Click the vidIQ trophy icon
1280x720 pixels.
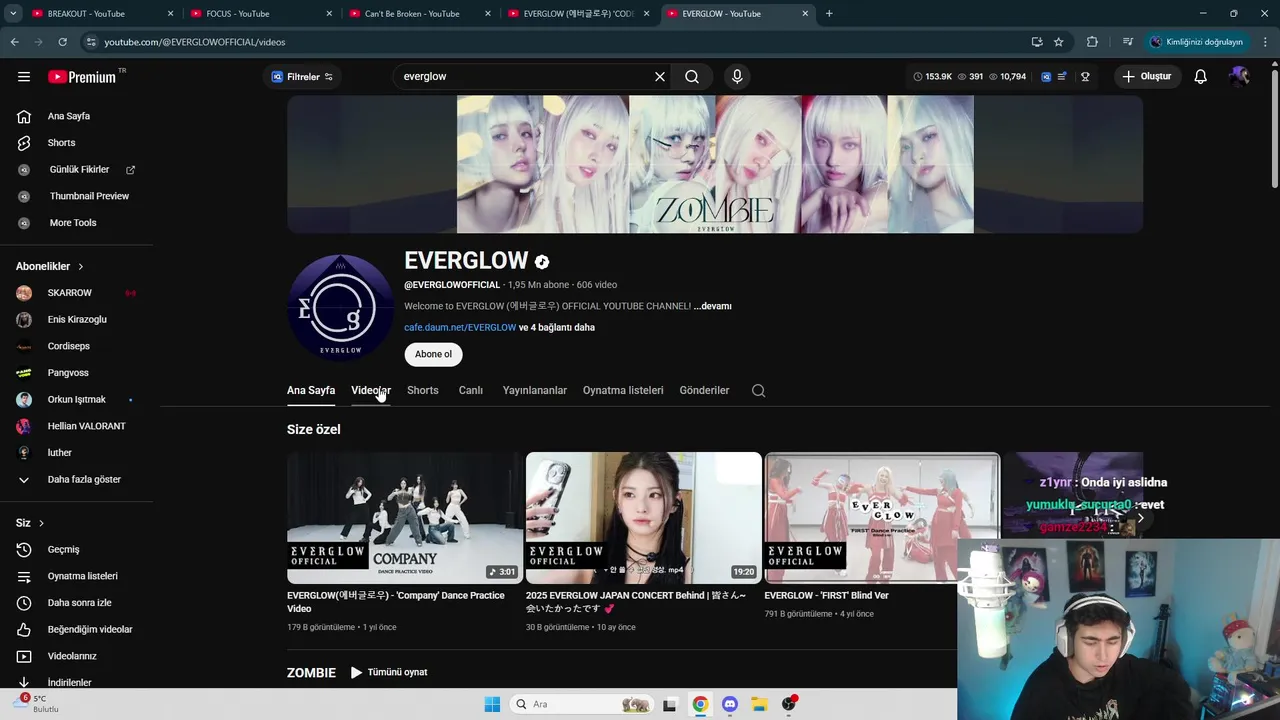tap(1085, 77)
